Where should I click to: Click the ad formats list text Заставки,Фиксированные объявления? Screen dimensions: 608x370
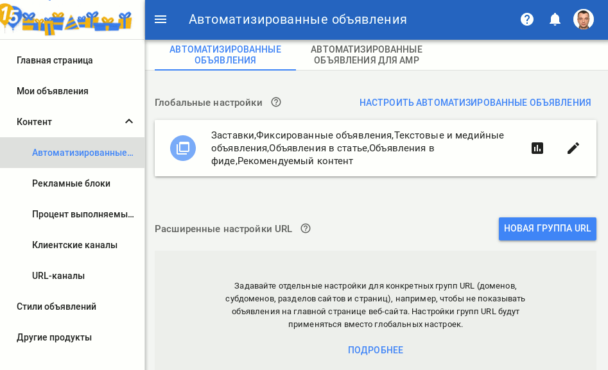point(357,148)
